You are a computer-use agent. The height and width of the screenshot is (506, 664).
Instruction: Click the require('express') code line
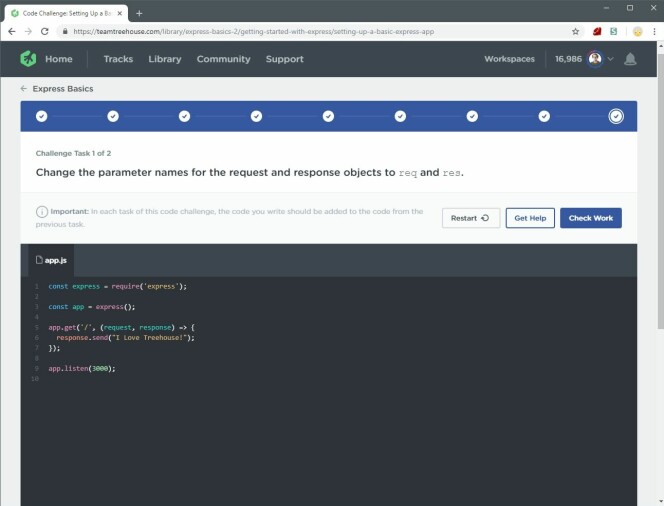tap(117, 286)
